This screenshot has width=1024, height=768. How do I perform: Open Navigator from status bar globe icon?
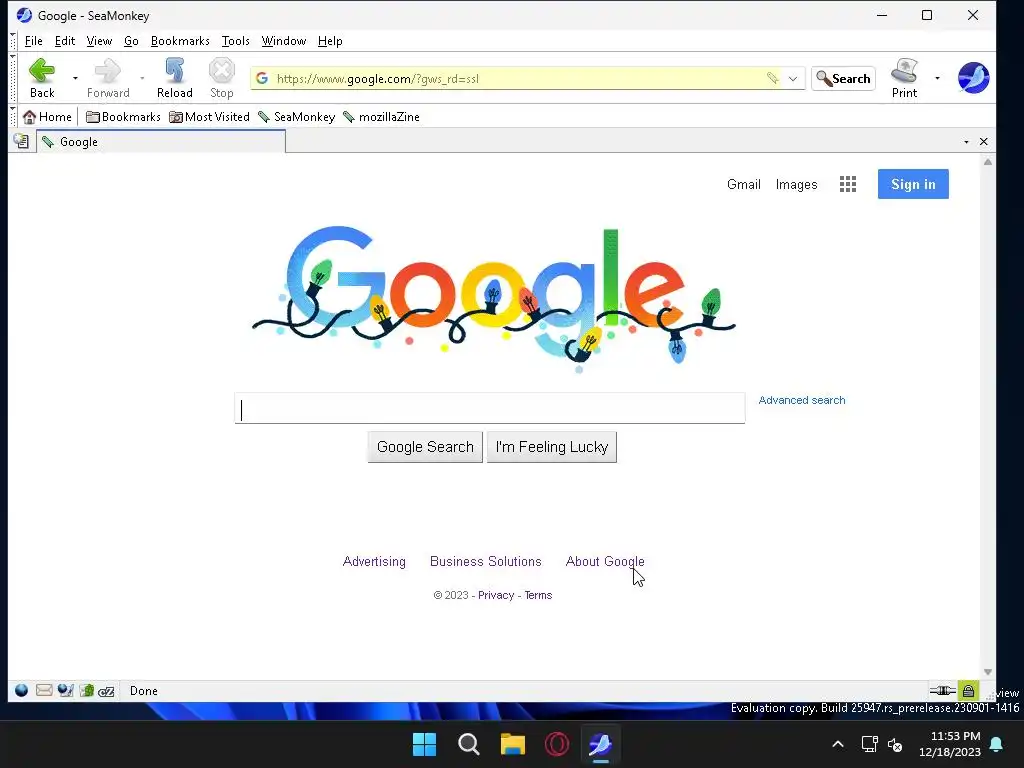point(22,690)
